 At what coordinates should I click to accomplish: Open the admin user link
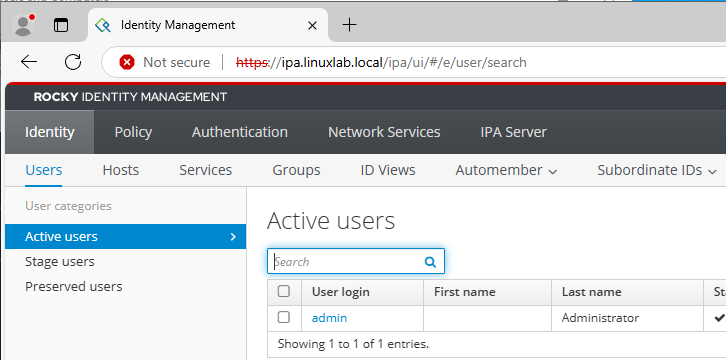[329, 318]
